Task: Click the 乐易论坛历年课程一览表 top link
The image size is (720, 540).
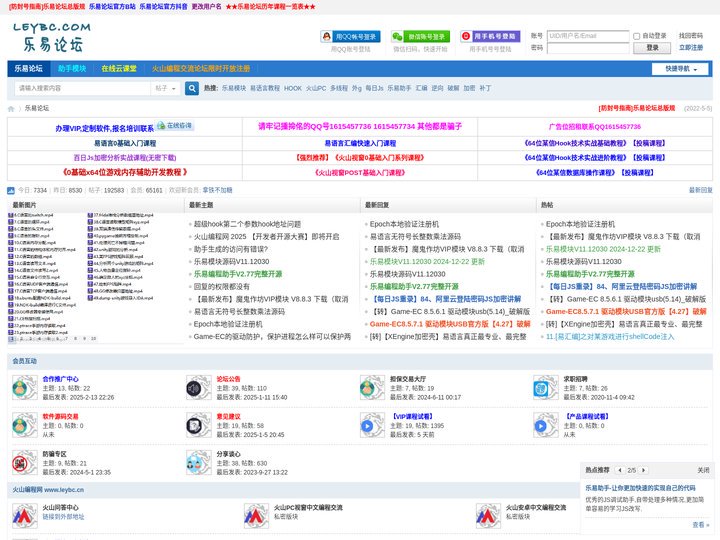Action: pos(270,6)
